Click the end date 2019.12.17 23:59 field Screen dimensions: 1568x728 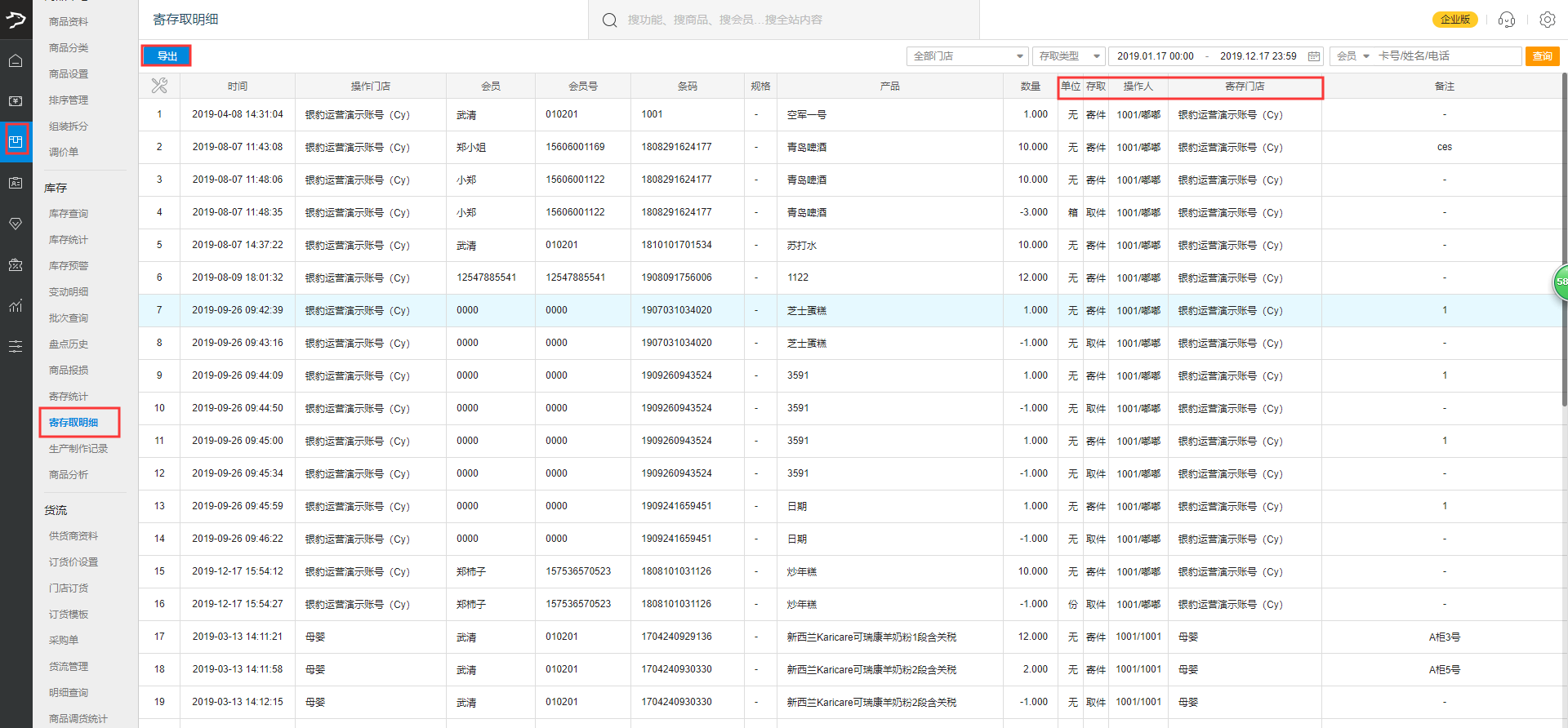click(1258, 56)
